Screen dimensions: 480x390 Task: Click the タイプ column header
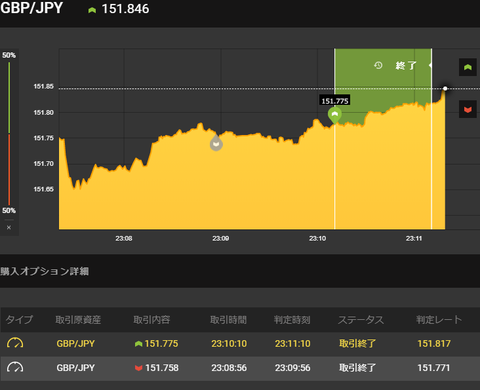[19, 320]
